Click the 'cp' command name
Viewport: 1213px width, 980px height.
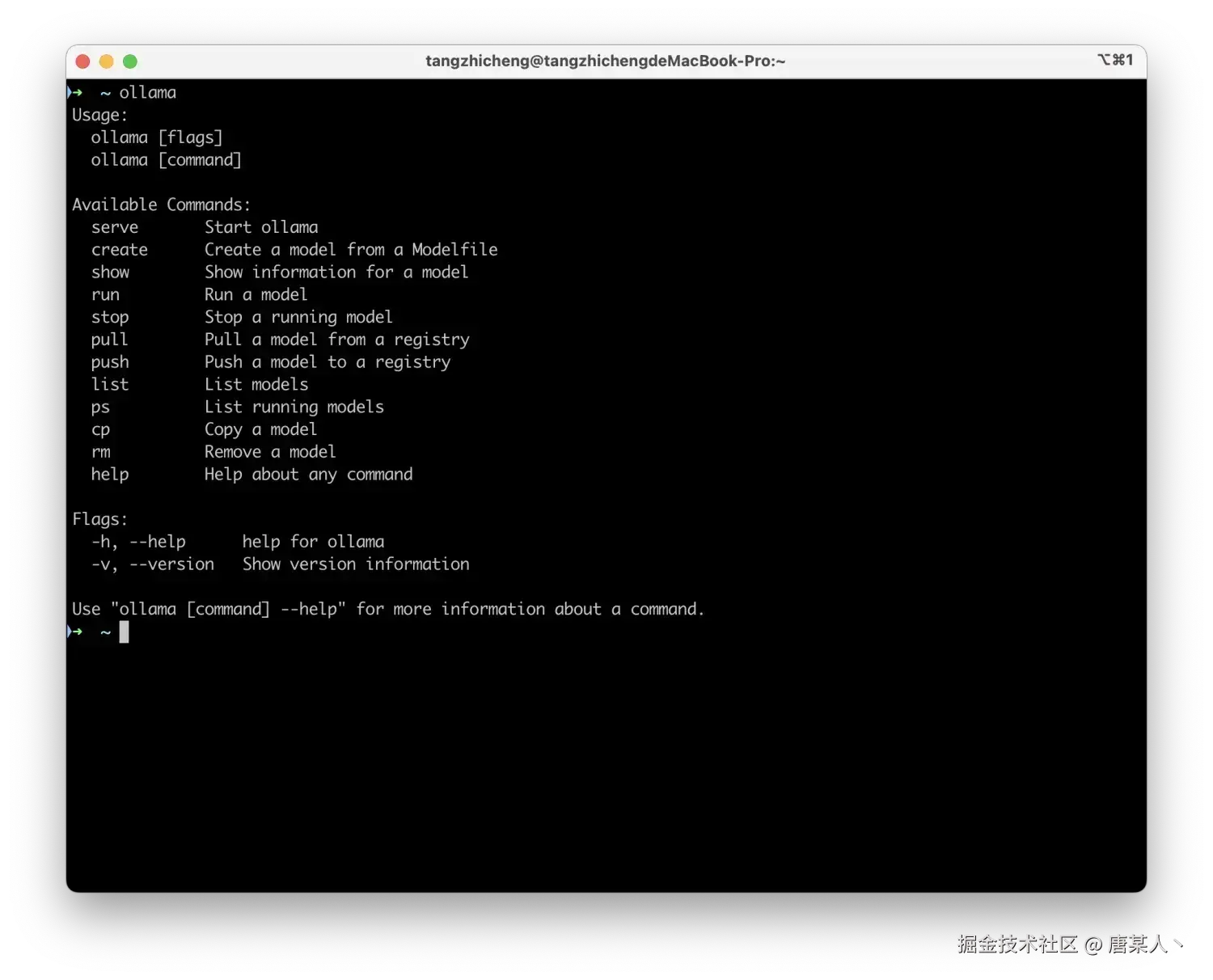(100, 431)
